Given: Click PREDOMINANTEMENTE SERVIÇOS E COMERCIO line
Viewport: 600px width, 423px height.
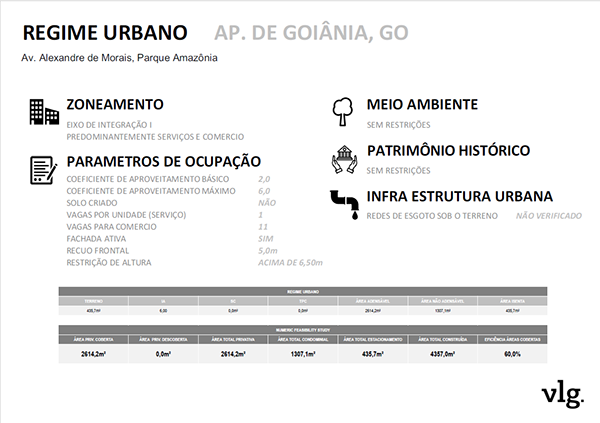Looking at the screenshot, I should tap(155, 137).
